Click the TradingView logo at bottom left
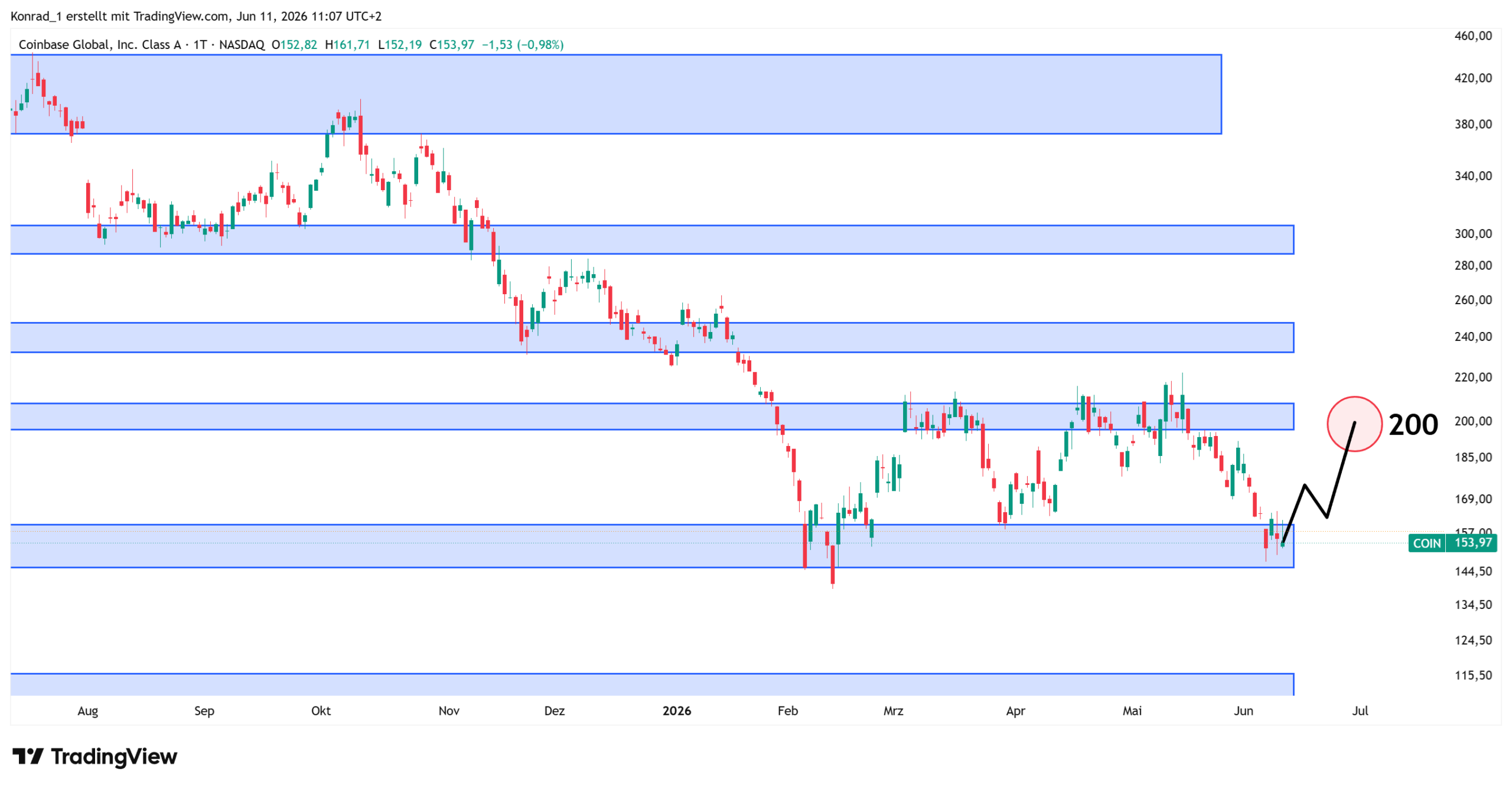Viewport: 1512px width, 788px height. coord(94,756)
